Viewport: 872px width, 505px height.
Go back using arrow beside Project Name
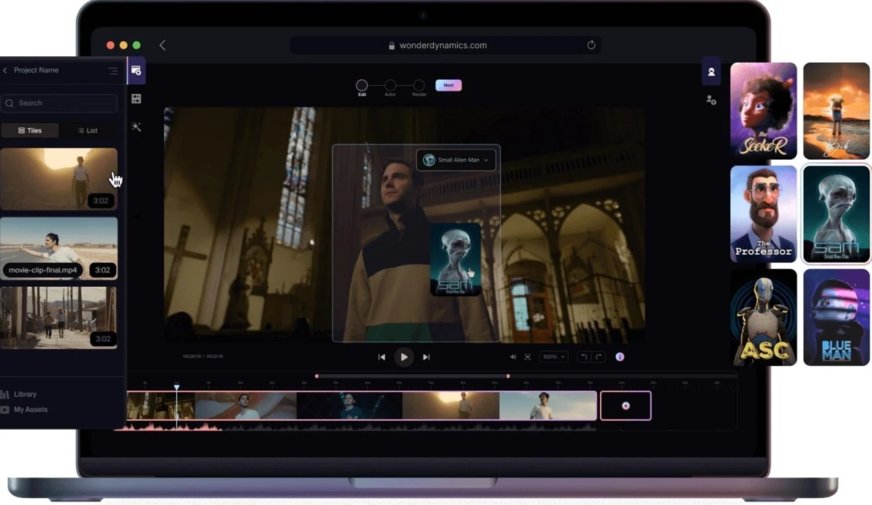coord(5,71)
